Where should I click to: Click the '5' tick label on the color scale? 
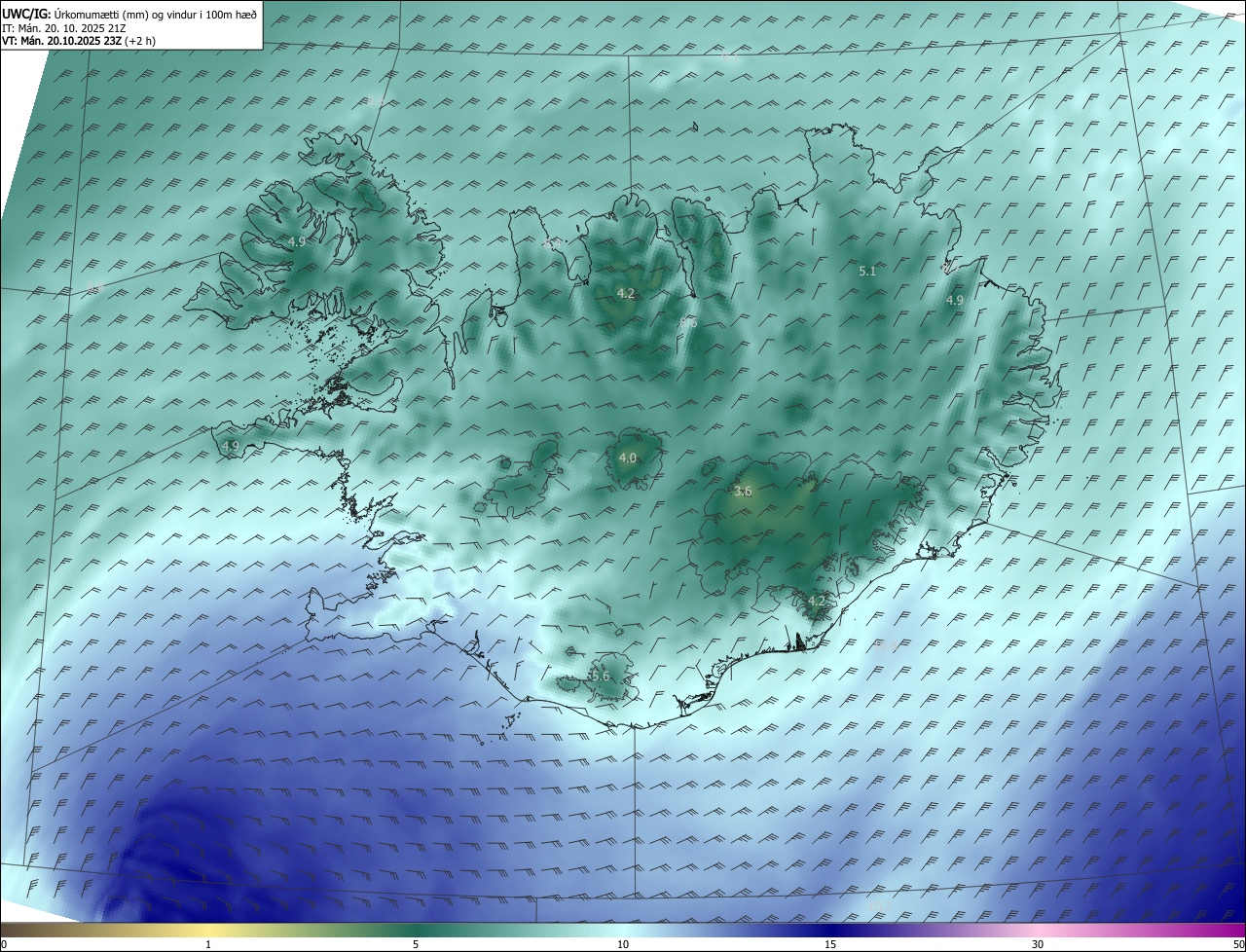[x=416, y=944]
